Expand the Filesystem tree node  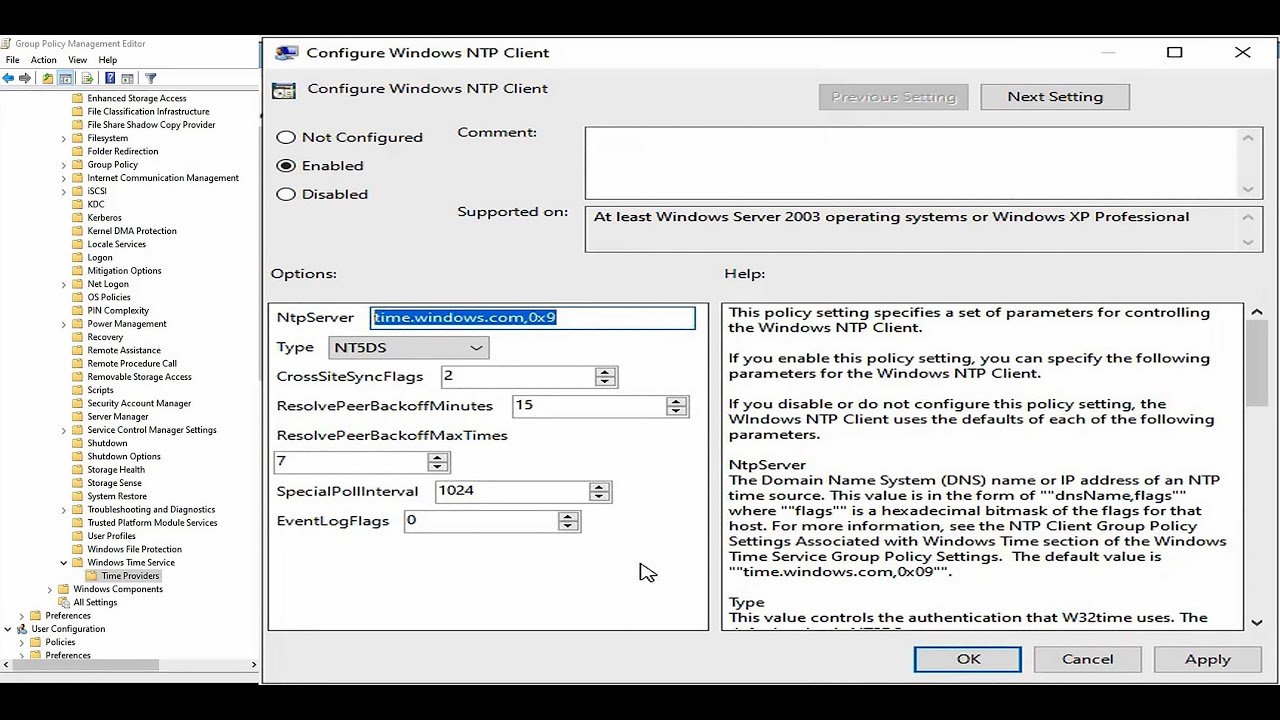point(64,138)
